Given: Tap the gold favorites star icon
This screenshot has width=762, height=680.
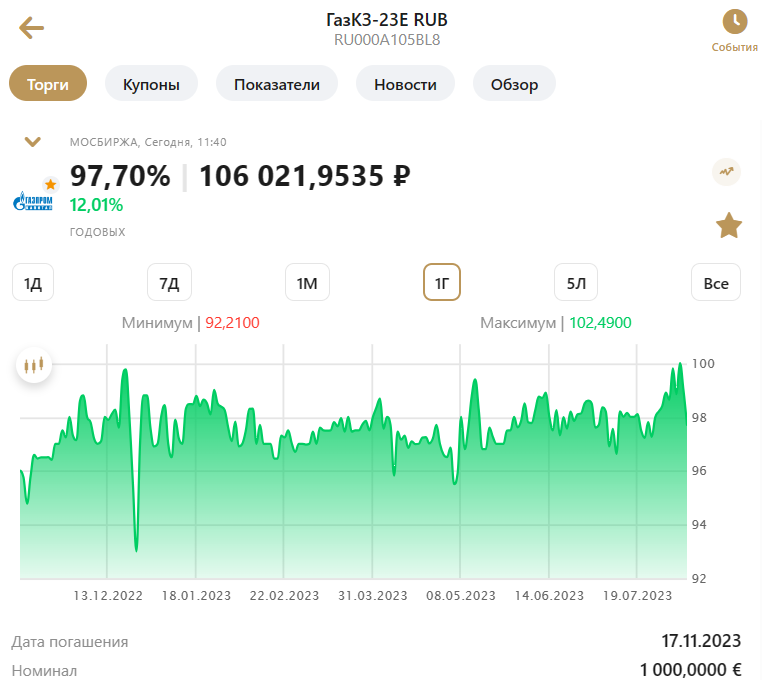Looking at the screenshot, I should [729, 226].
